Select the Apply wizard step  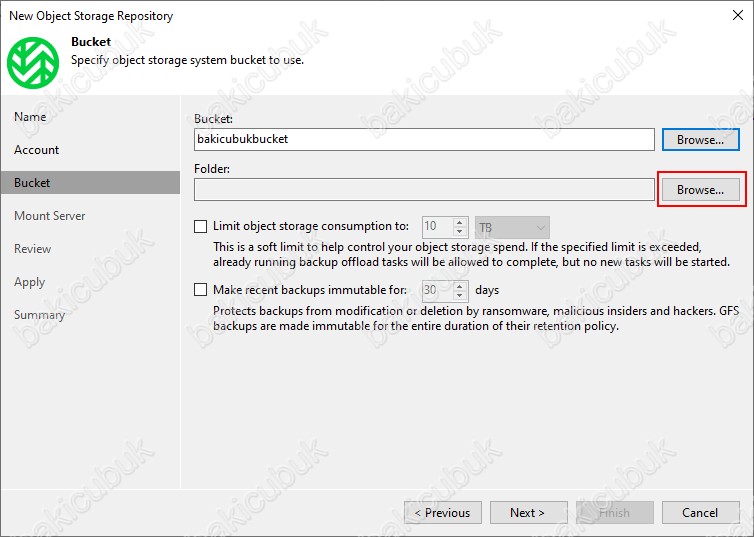[x=29, y=282]
